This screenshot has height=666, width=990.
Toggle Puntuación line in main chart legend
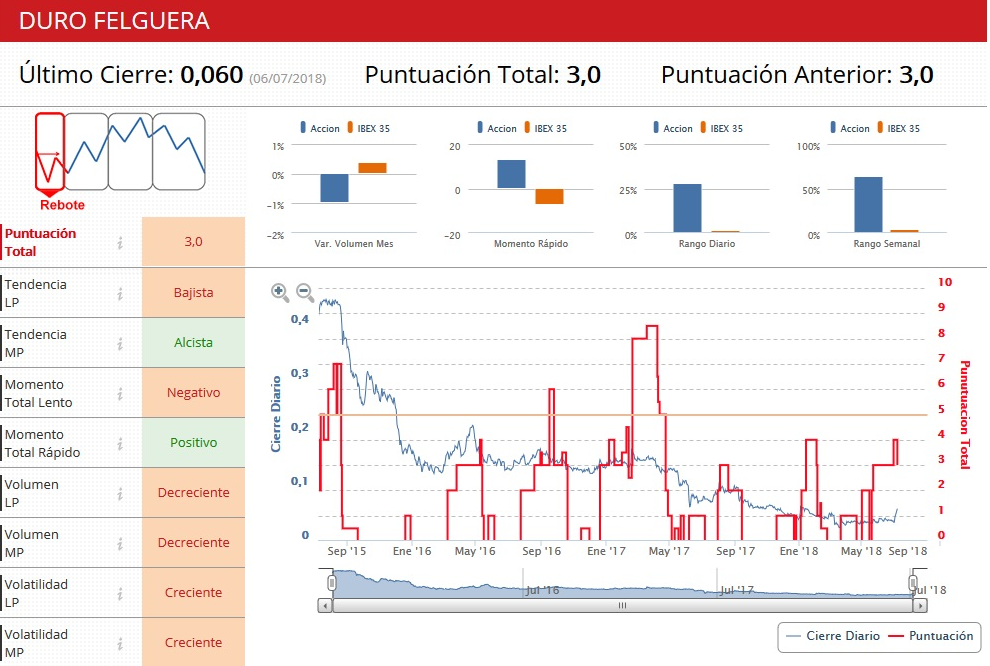(931, 636)
